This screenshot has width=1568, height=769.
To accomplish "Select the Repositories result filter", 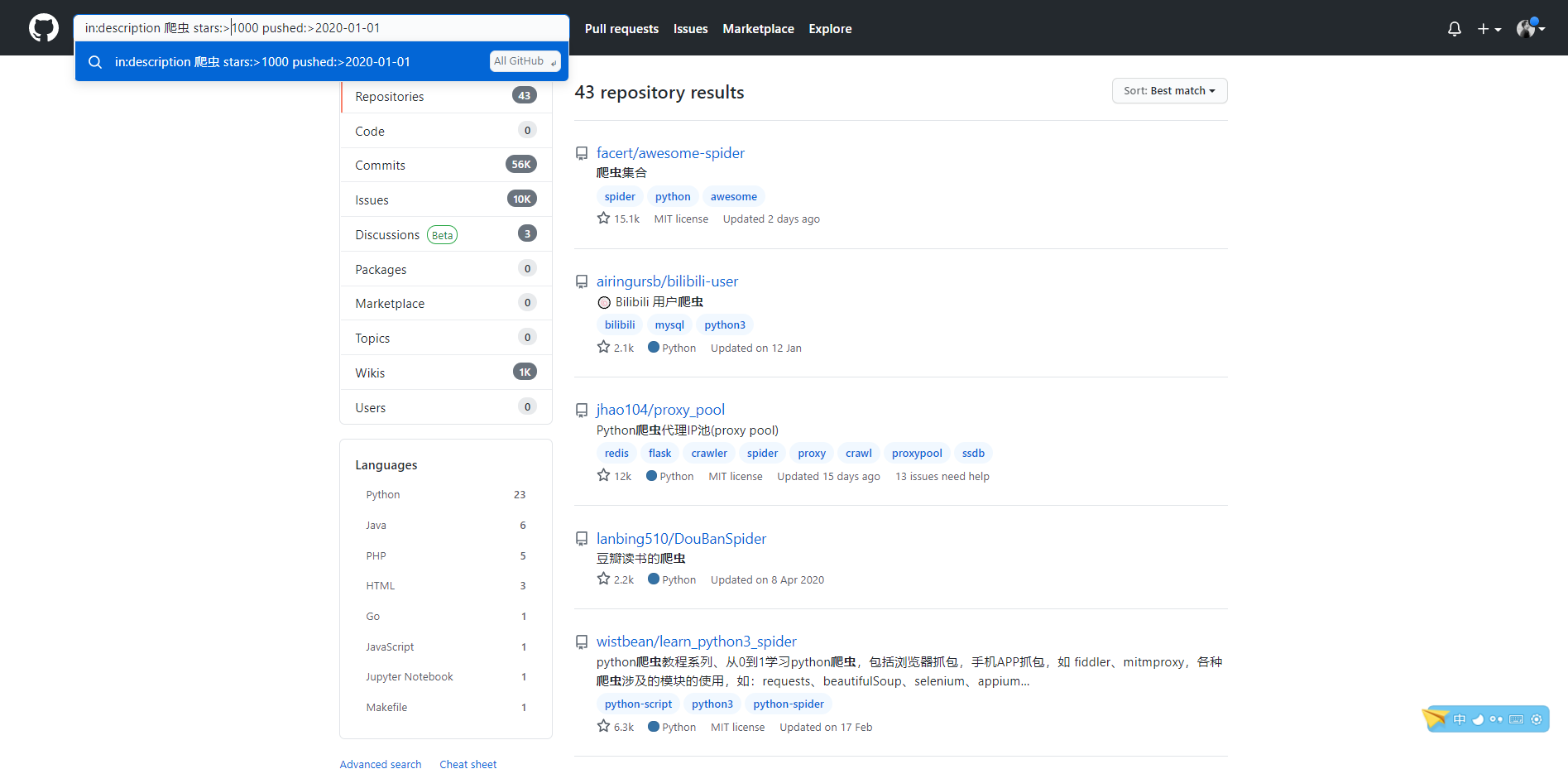I will tap(446, 96).
